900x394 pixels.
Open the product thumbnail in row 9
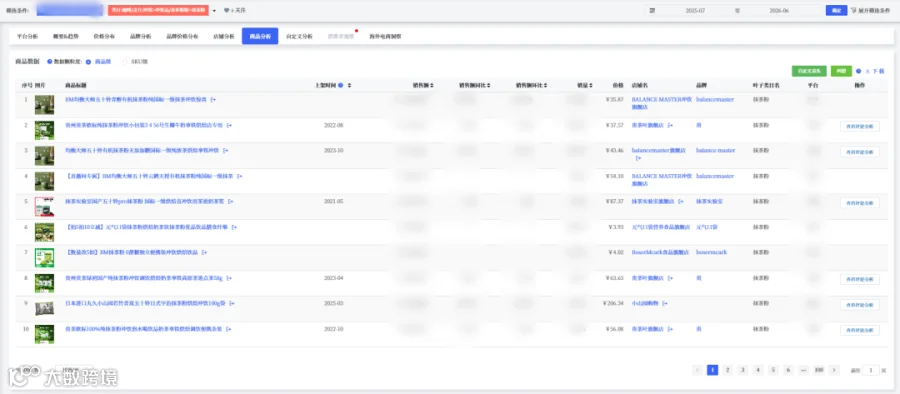(44, 308)
